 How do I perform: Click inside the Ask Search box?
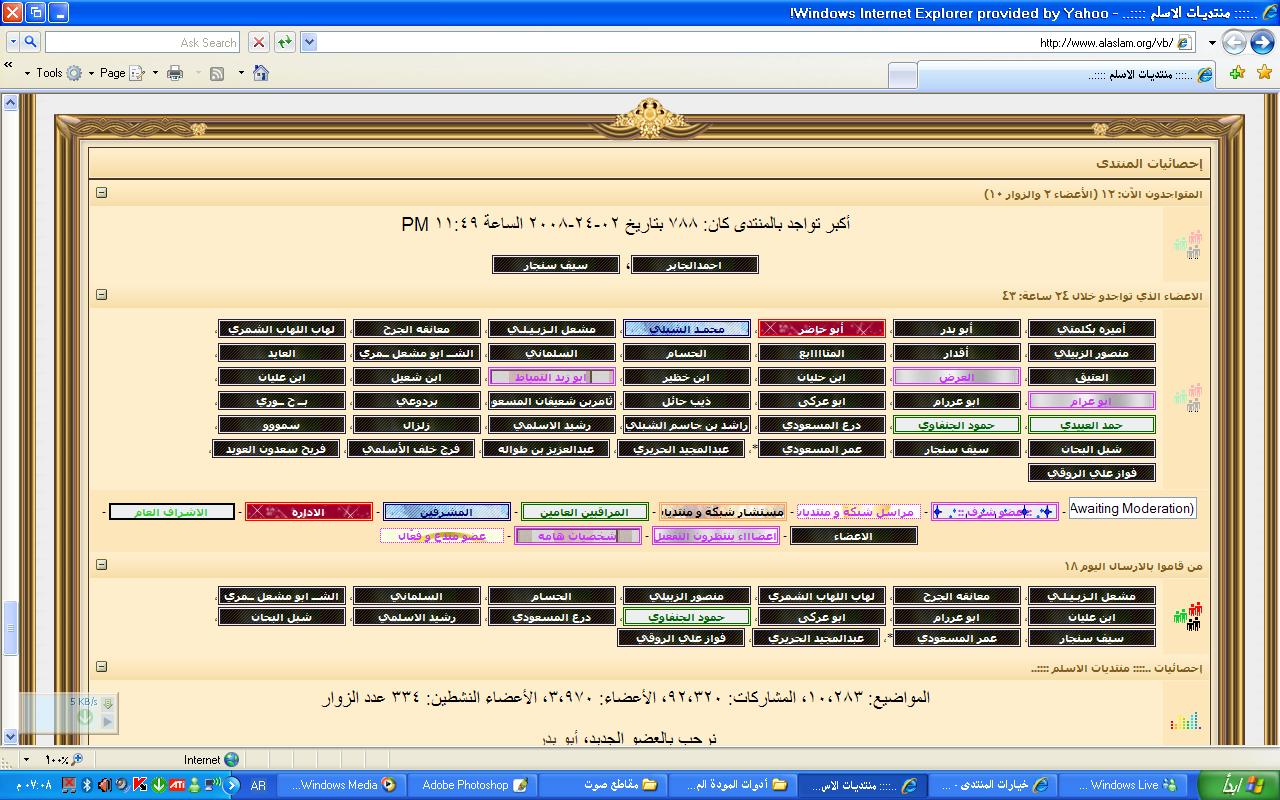(x=140, y=42)
